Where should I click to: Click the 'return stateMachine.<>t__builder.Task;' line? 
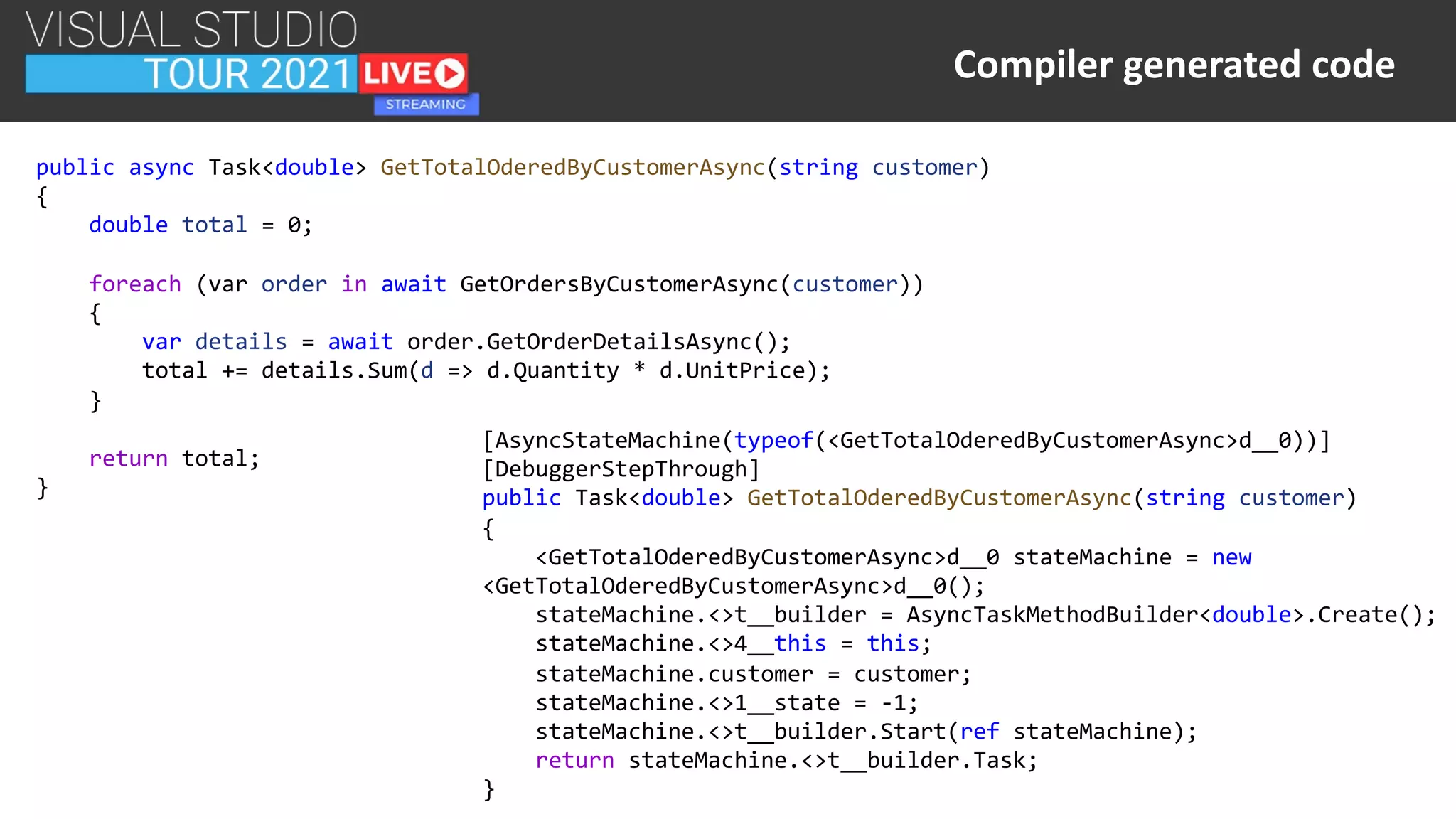786,761
